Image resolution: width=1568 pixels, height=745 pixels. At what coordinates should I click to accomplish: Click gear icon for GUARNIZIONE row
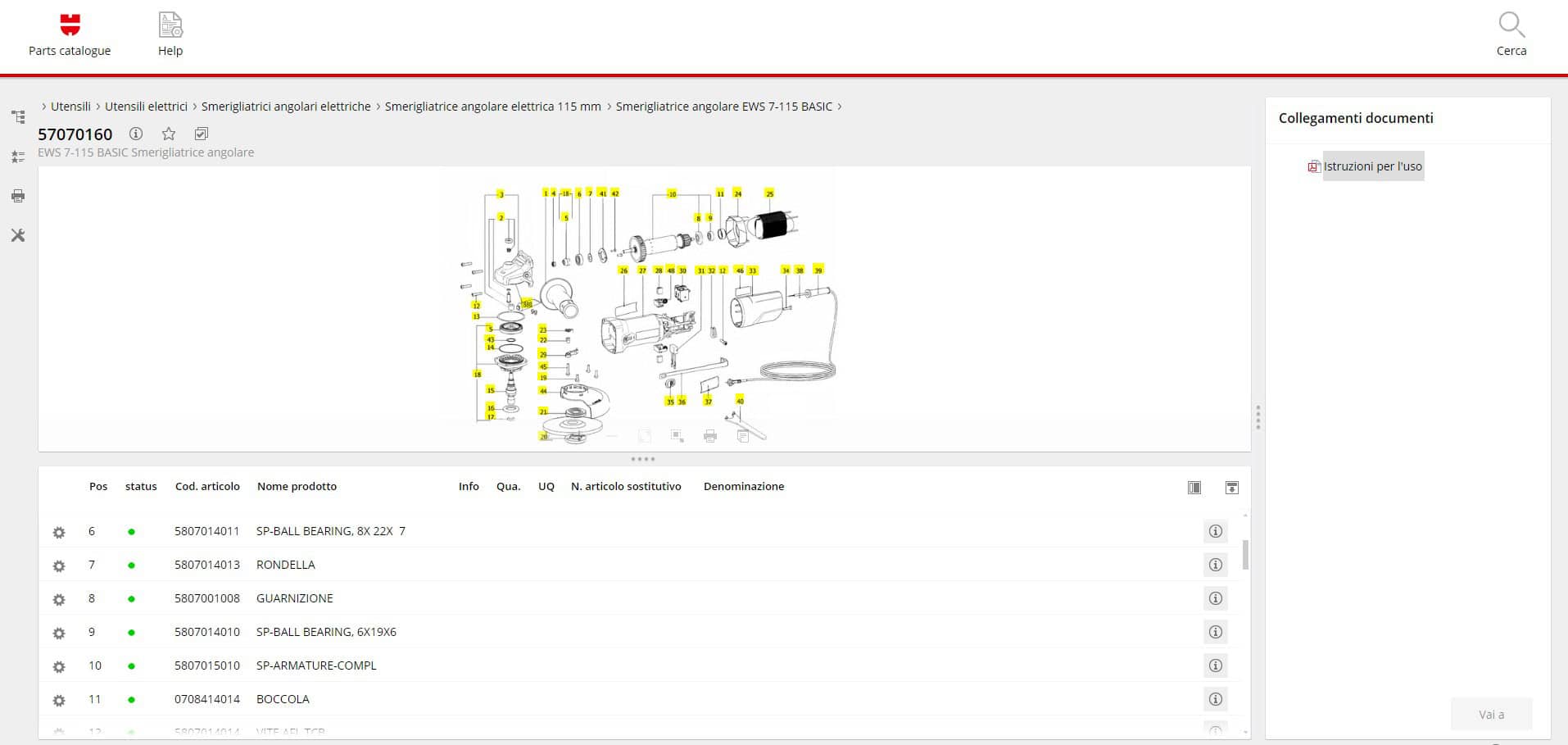(x=59, y=600)
